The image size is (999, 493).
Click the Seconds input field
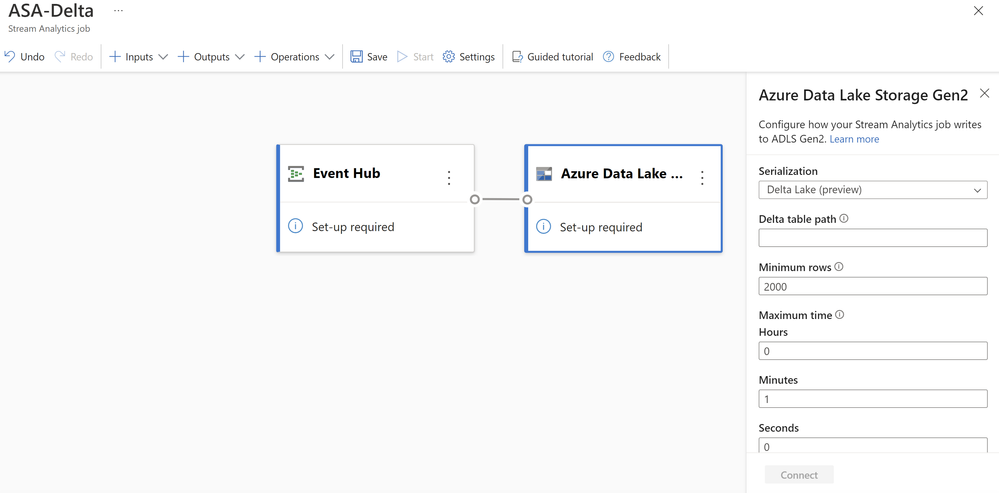[x=873, y=445]
